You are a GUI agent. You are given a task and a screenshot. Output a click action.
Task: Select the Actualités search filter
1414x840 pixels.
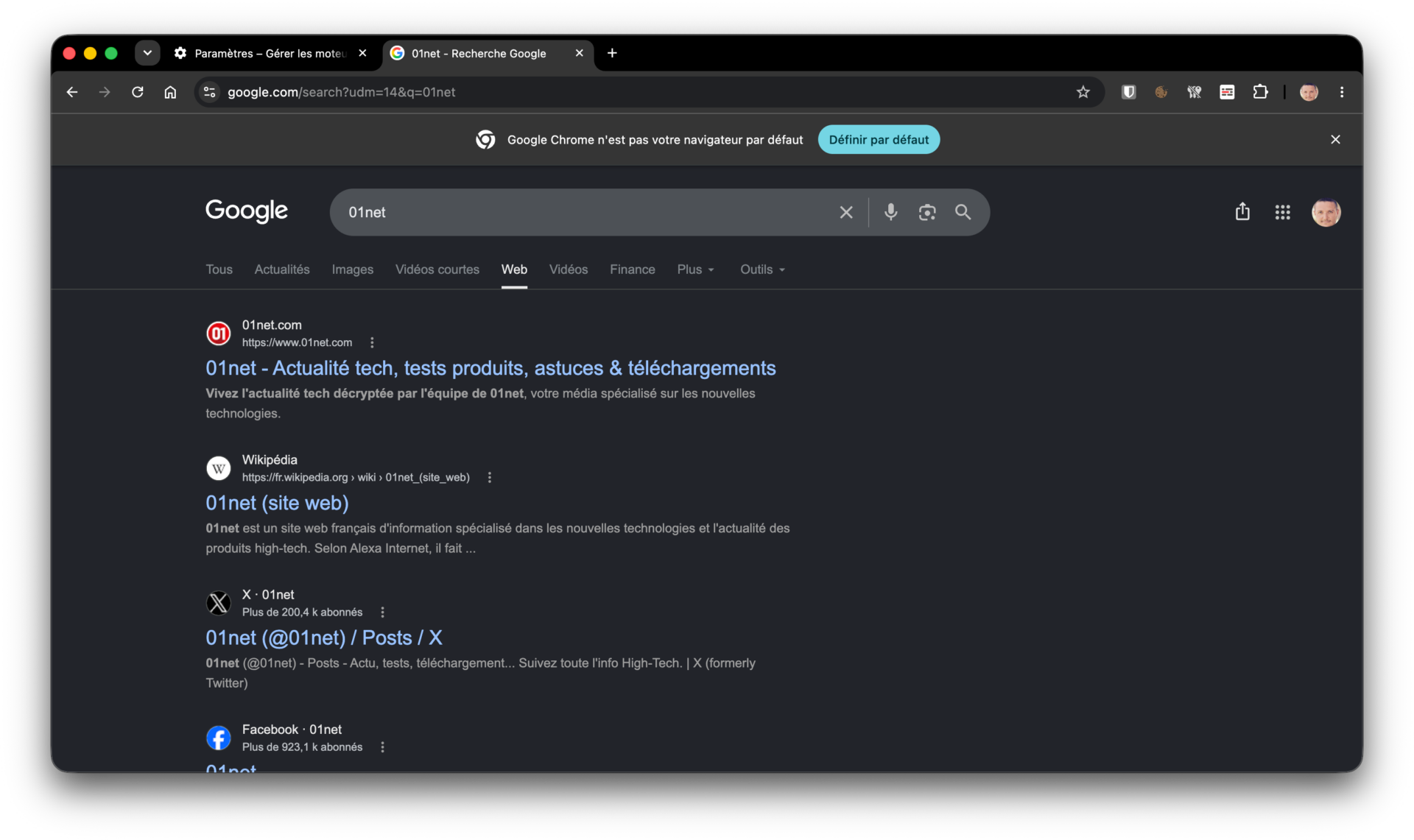(282, 269)
